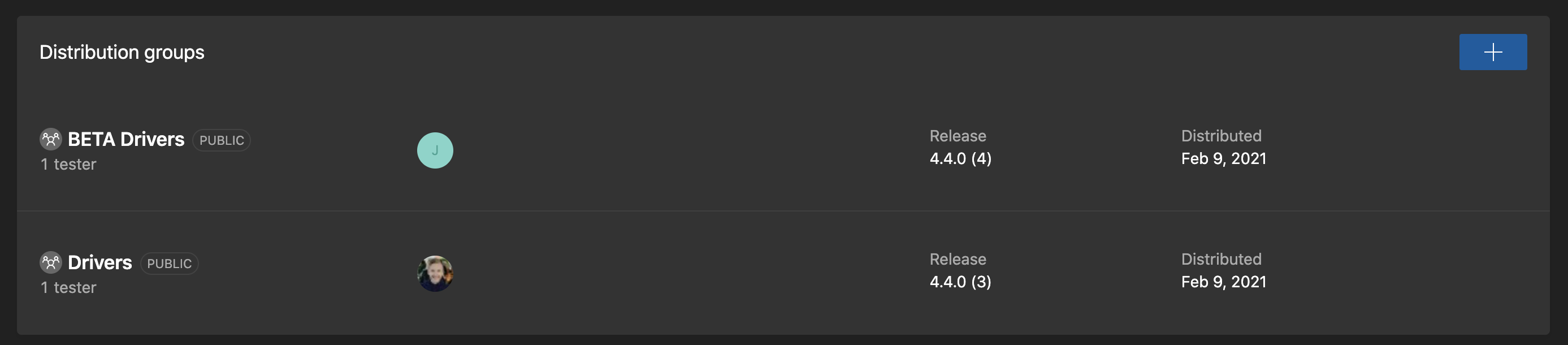Click the '1 tester' label under BETA Drivers
The height and width of the screenshot is (345, 1568).
(68, 164)
